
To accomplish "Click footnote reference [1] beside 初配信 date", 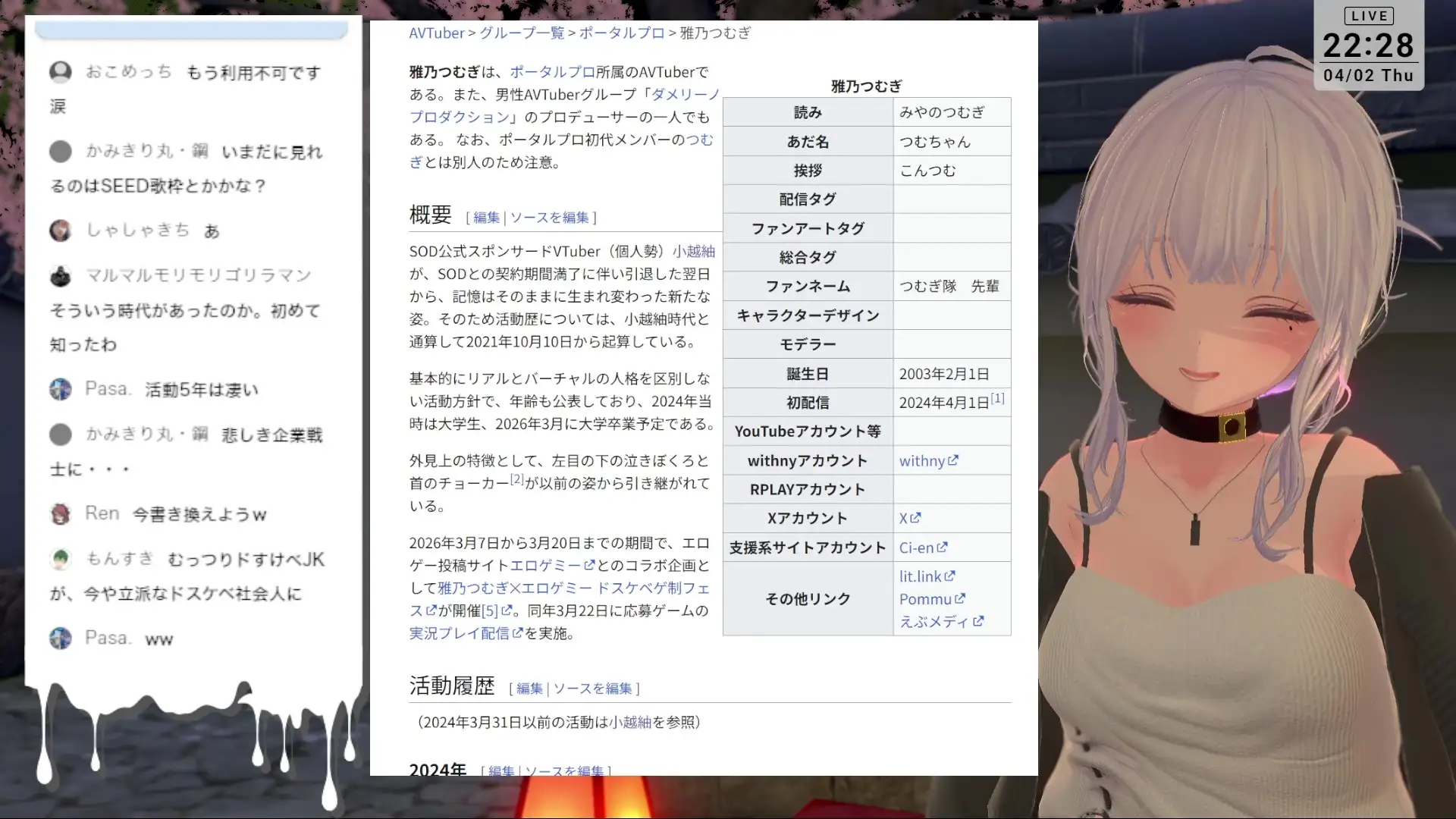I will pos(997,397).
